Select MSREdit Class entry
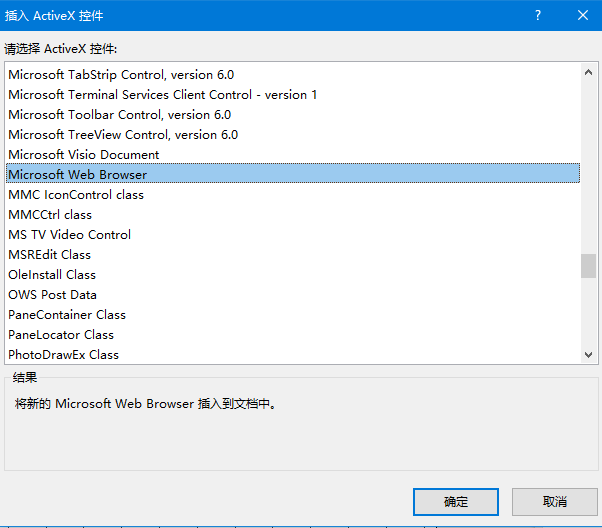 coord(50,255)
